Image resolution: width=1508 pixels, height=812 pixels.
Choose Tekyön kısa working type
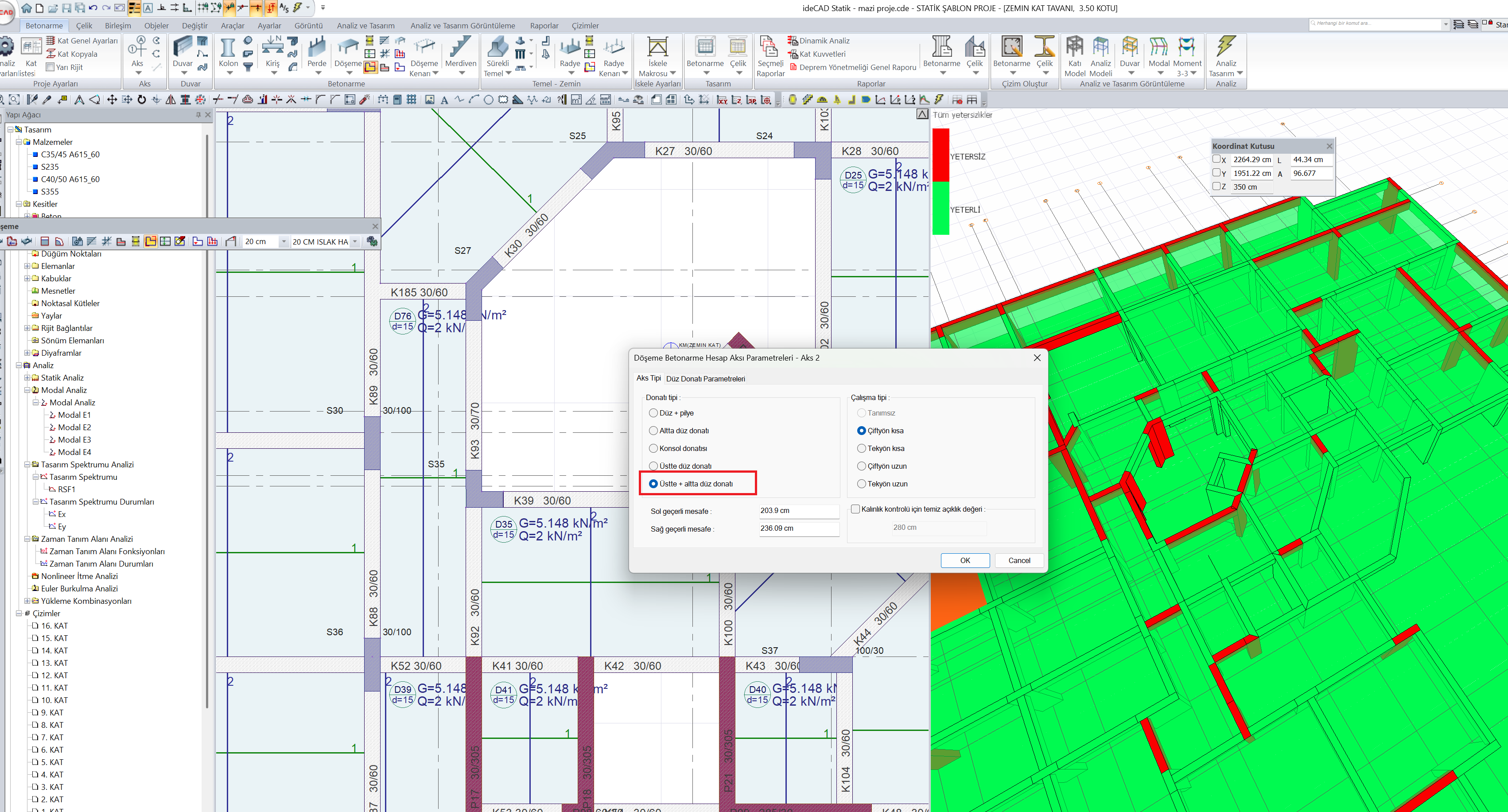[x=861, y=448]
